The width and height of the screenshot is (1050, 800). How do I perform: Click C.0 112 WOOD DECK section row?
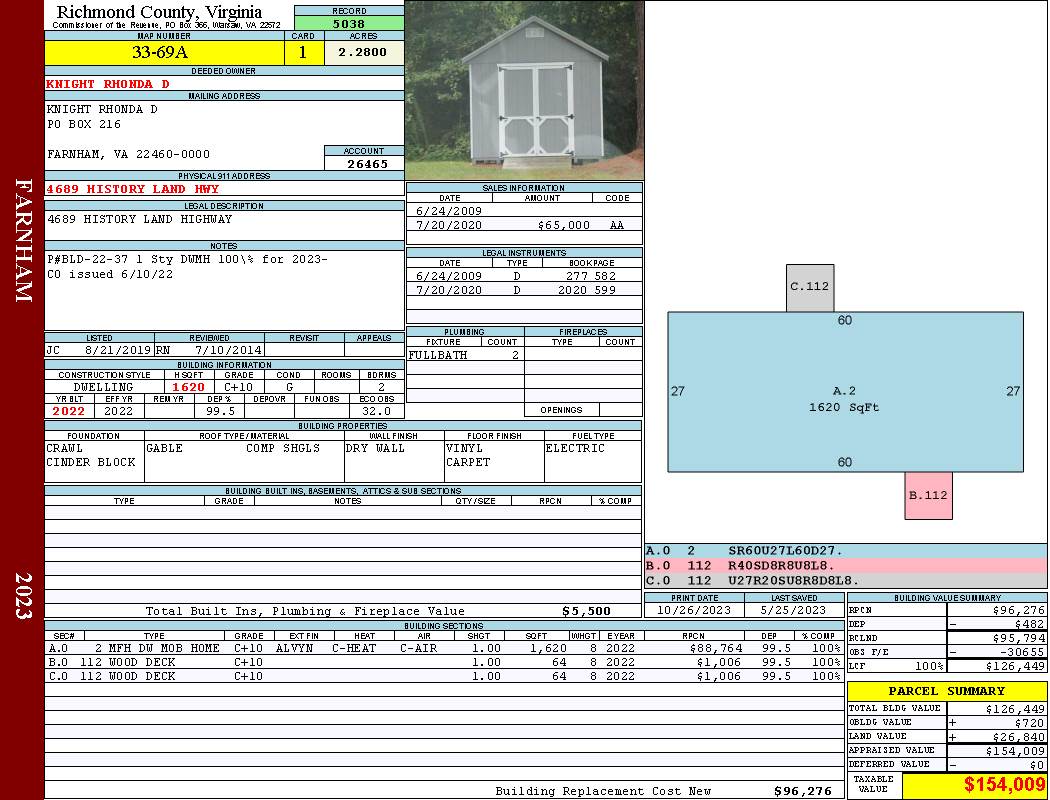point(445,676)
